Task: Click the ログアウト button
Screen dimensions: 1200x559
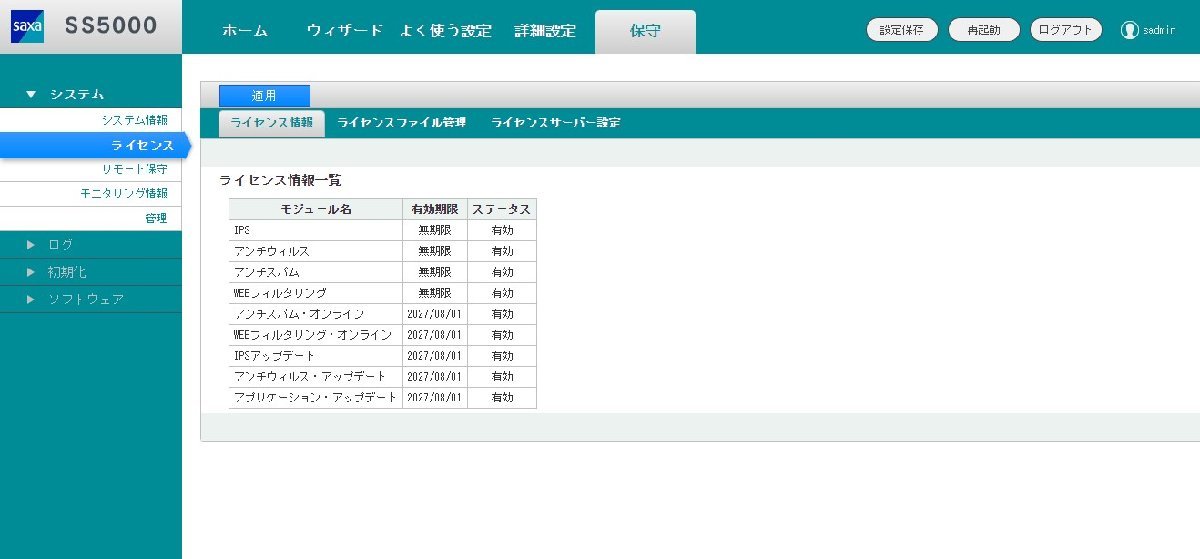Action: tap(1066, 30)
